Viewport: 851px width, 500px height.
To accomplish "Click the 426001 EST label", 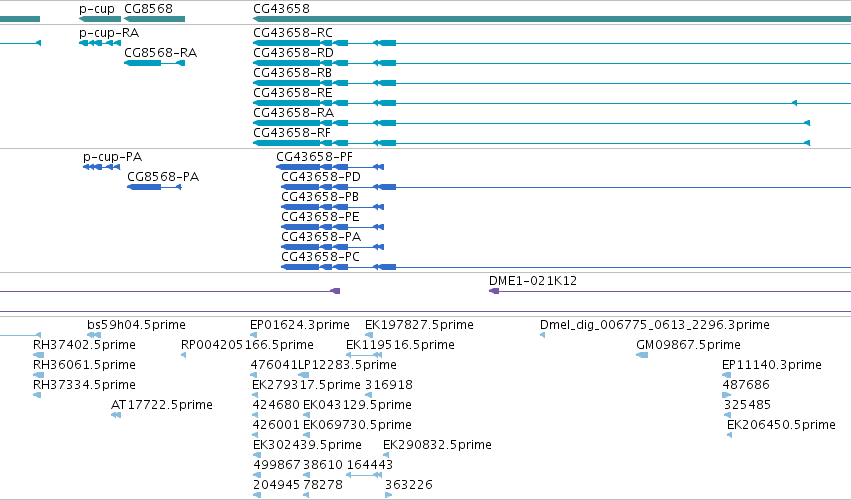I will (276, 425).
